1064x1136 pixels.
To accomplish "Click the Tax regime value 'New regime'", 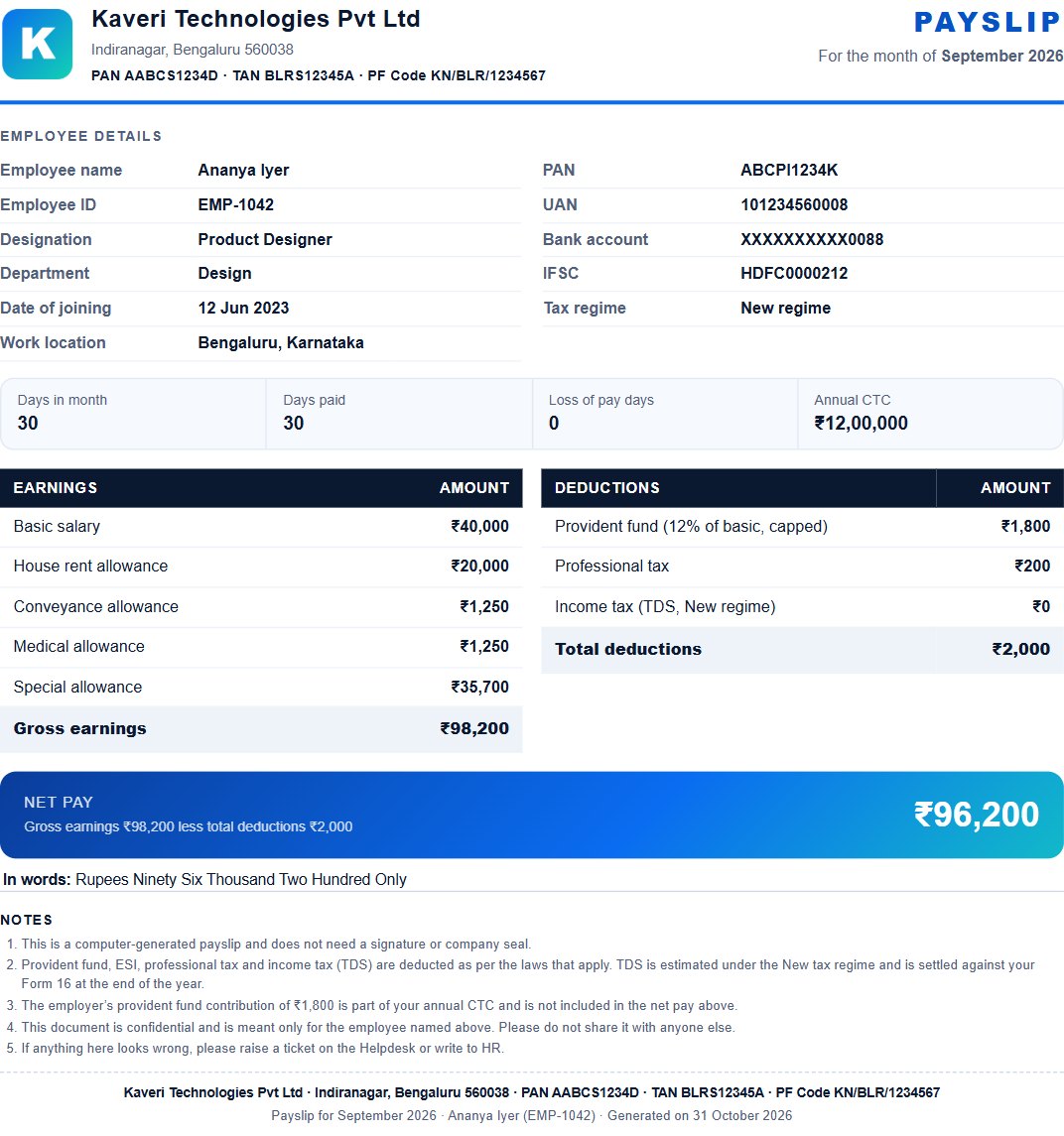I will pyautogui.click(x=785, y=308).
